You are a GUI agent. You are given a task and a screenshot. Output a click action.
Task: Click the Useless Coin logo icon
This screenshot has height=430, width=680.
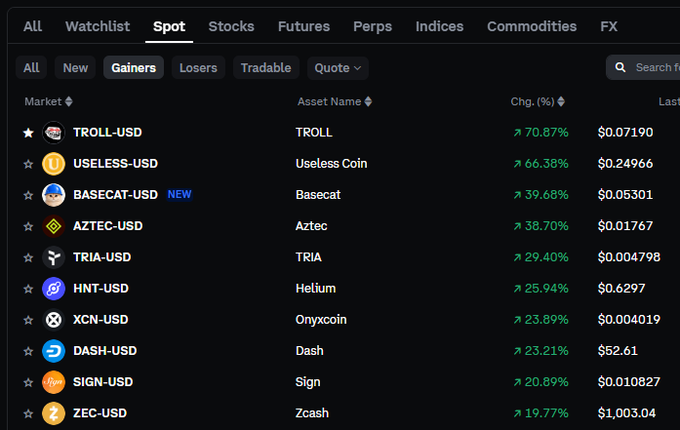coord(53,164)
